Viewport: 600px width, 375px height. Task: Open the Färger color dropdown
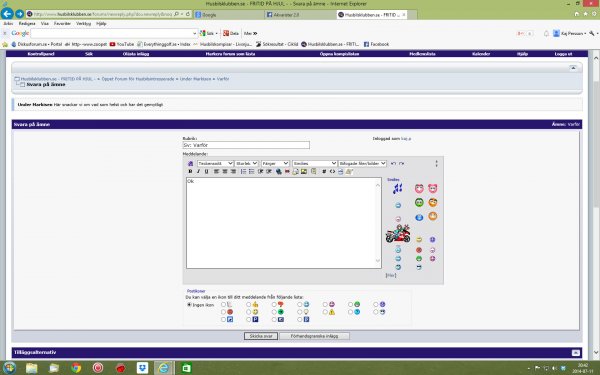click(275, 163)
